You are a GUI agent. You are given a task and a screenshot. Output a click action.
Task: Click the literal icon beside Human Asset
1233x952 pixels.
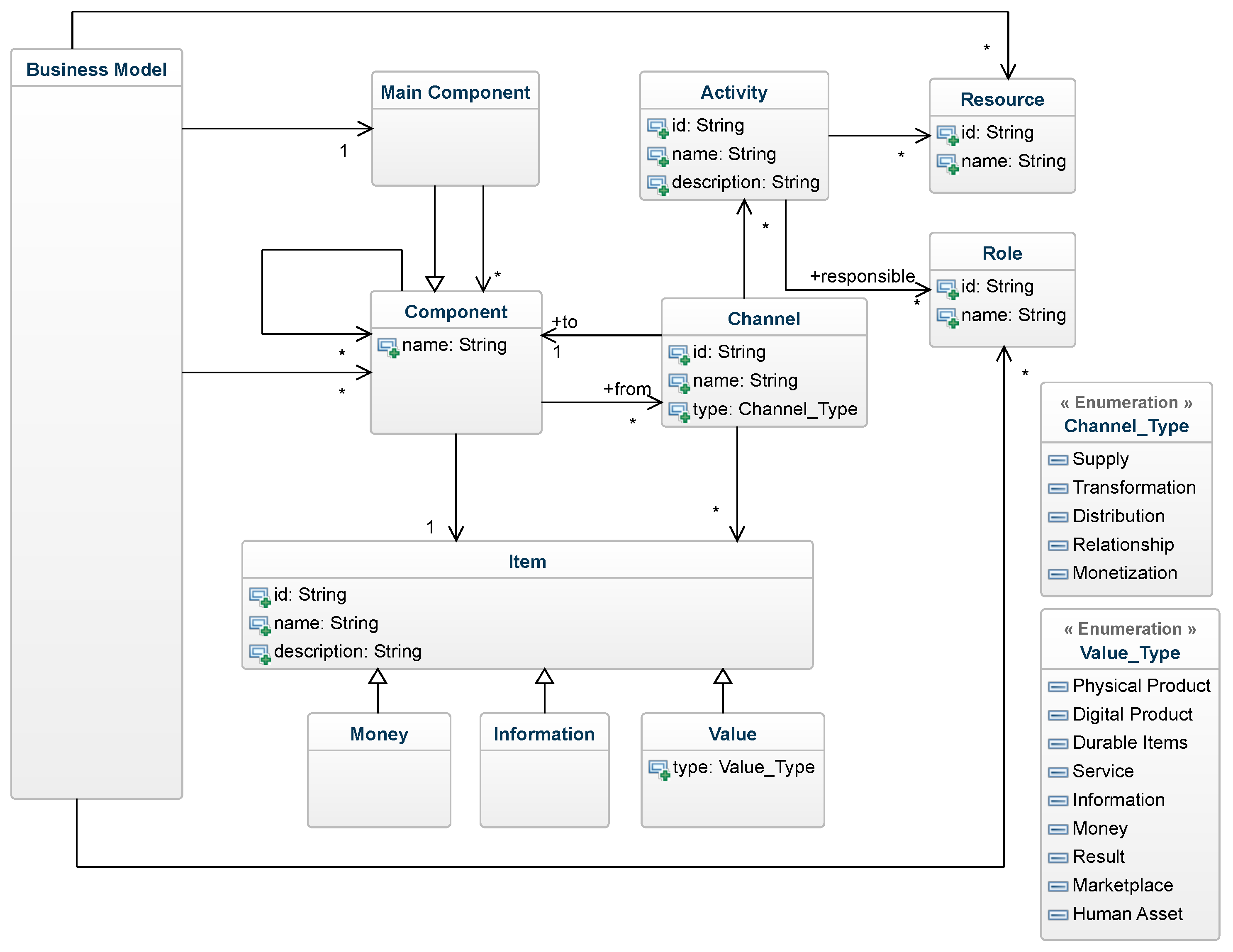tap(1058, 915)
